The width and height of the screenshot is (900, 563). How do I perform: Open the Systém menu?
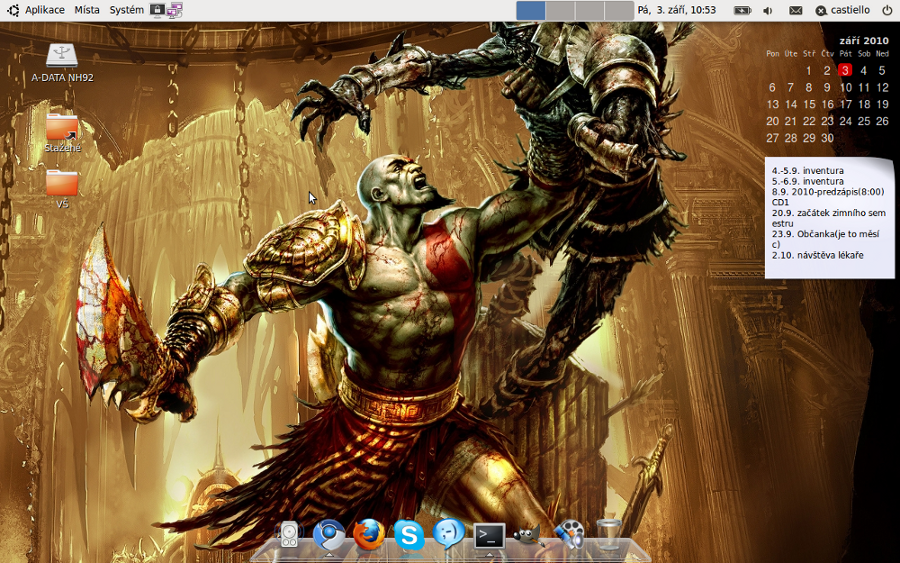[x=126, y=10]
